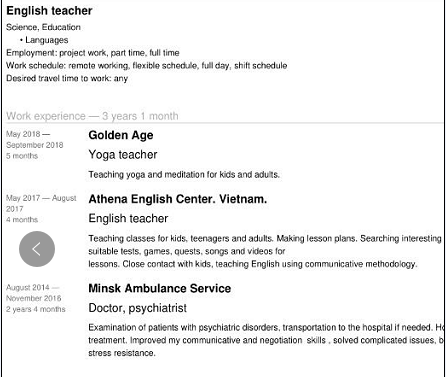Screen dimensions: 446x377
Task: Click the stress resistance description line
Action: click(122, 353)
